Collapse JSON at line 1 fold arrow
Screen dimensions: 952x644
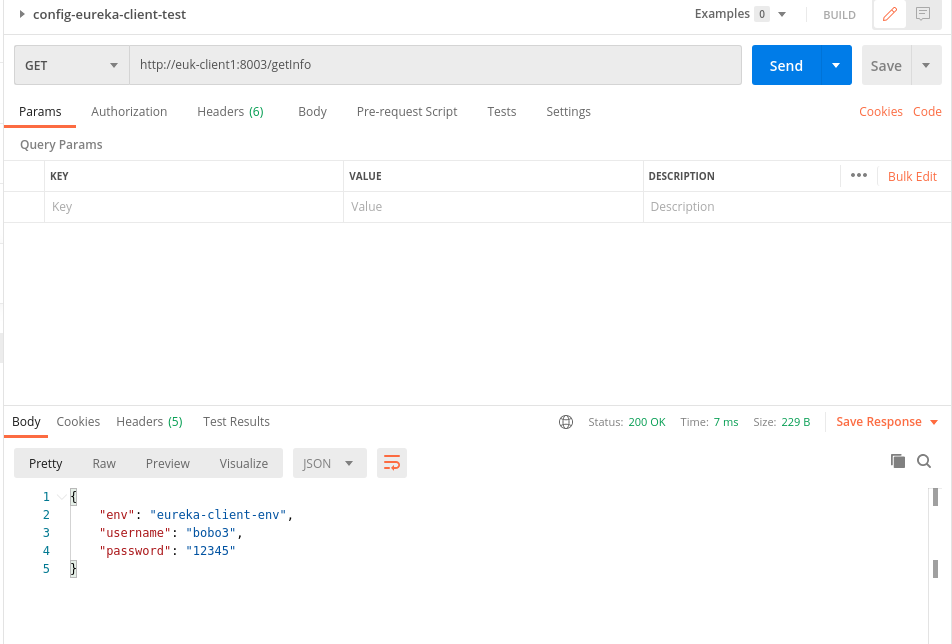coord(61,497)
